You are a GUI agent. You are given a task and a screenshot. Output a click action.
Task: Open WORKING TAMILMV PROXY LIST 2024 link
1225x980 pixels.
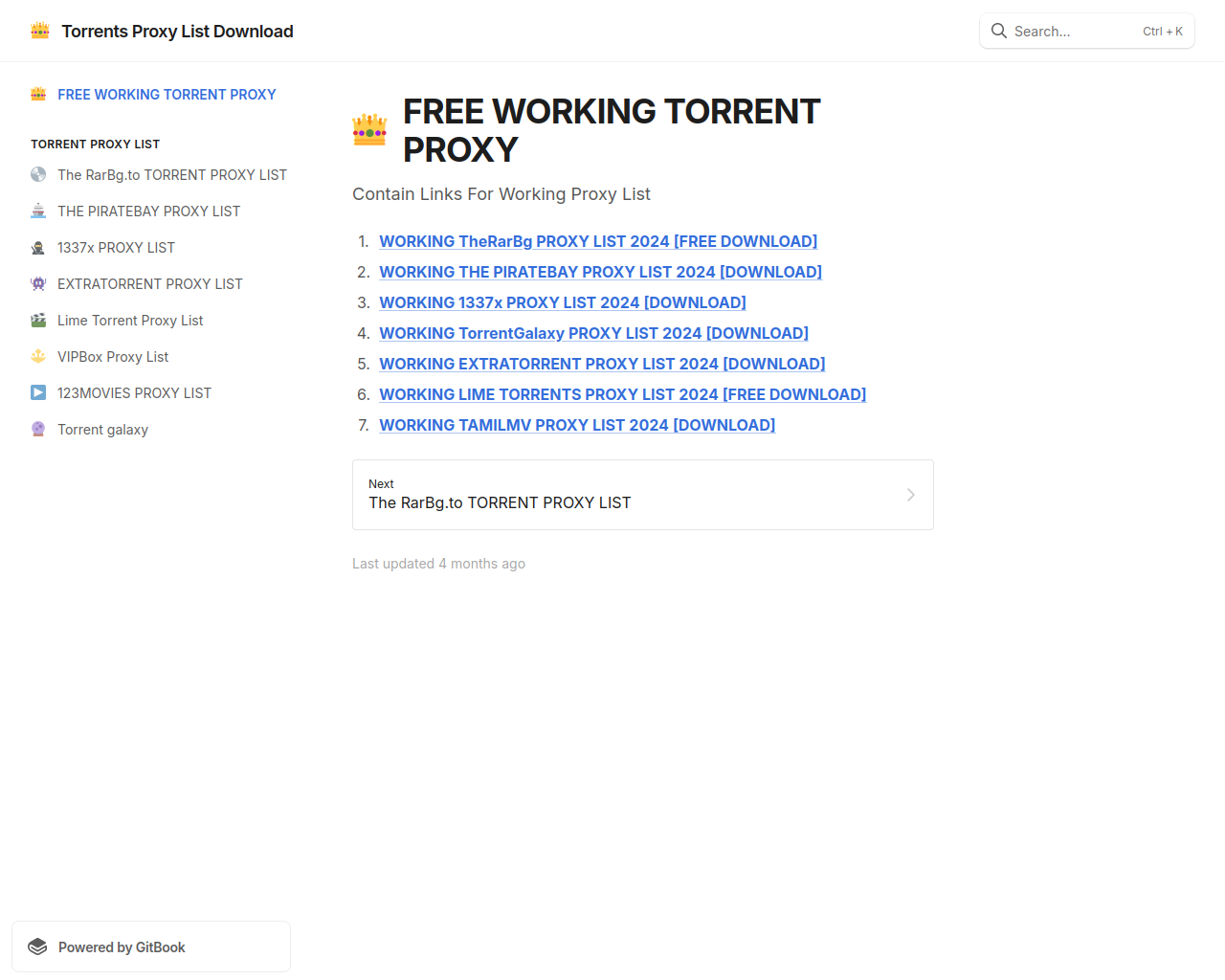pos(577,425)
